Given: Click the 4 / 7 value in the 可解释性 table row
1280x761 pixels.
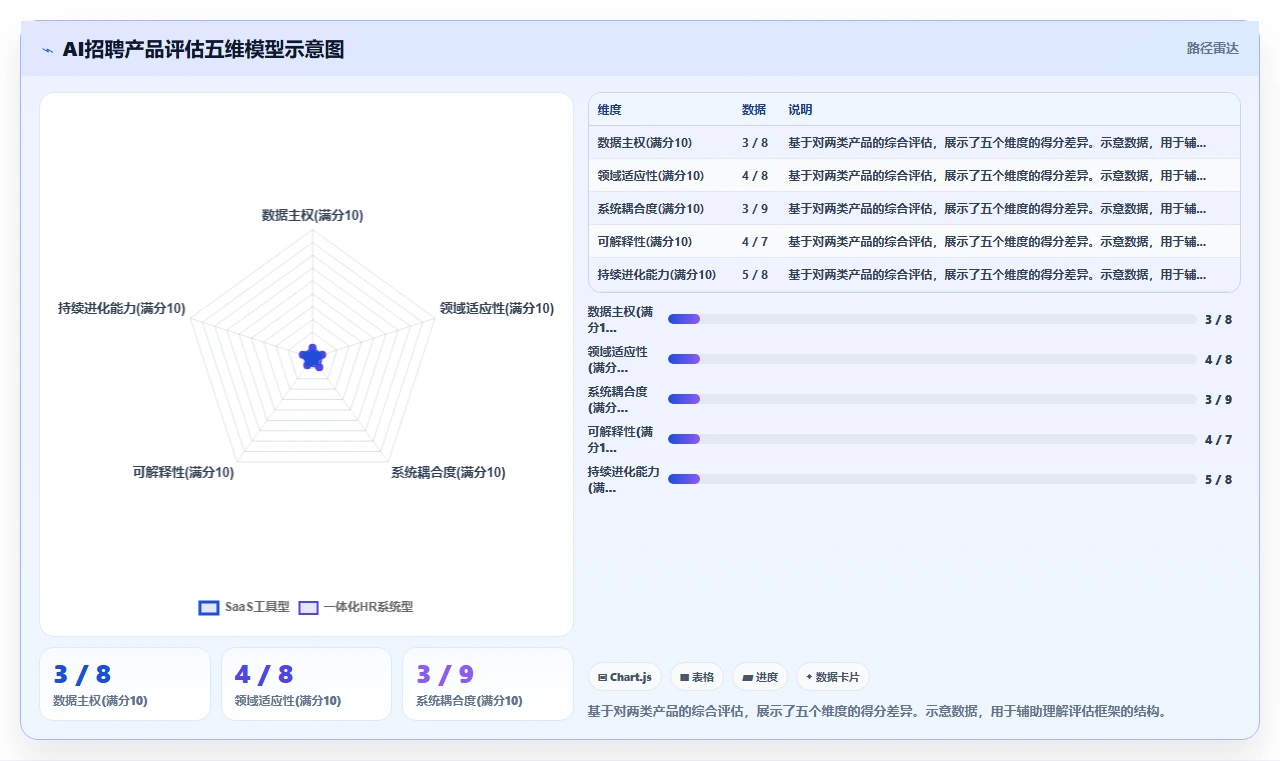Looking at the screenshot, I should tap(755, 242).
